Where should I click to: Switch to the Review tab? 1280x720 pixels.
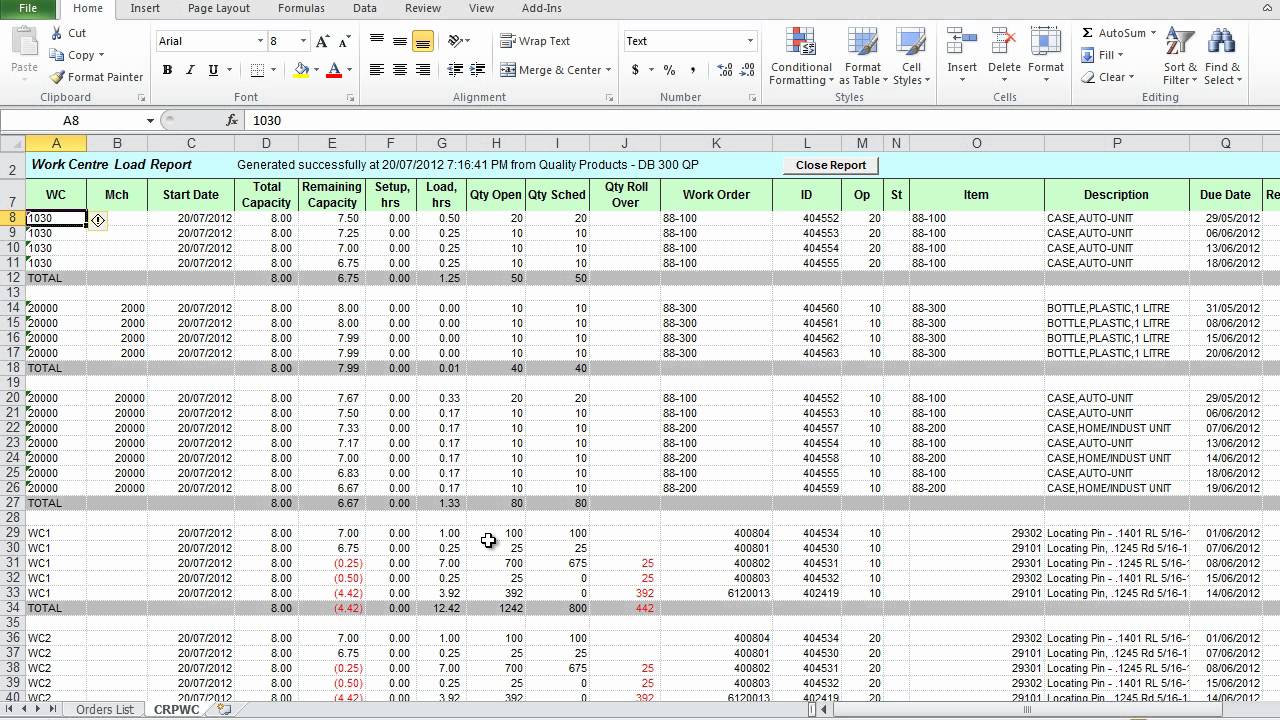point(423,8)
